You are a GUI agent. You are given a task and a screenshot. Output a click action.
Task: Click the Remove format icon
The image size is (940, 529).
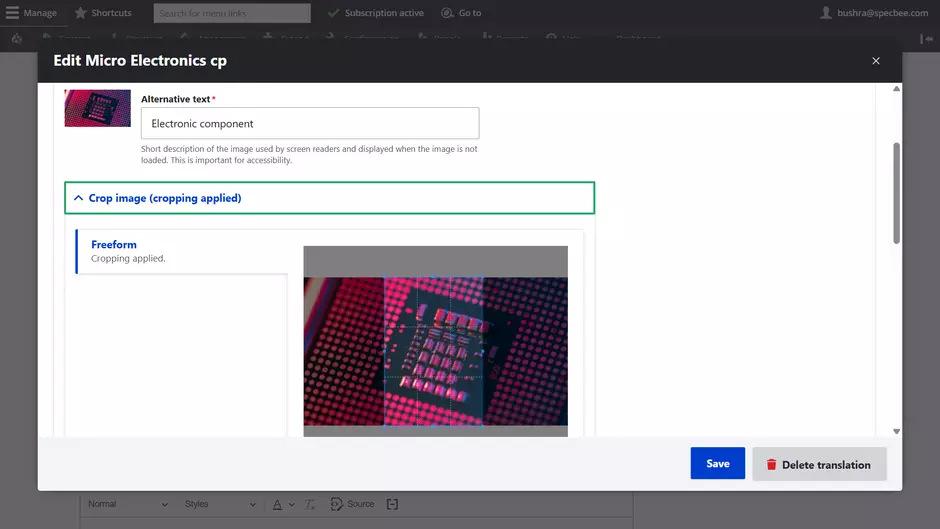click(310, 505)
